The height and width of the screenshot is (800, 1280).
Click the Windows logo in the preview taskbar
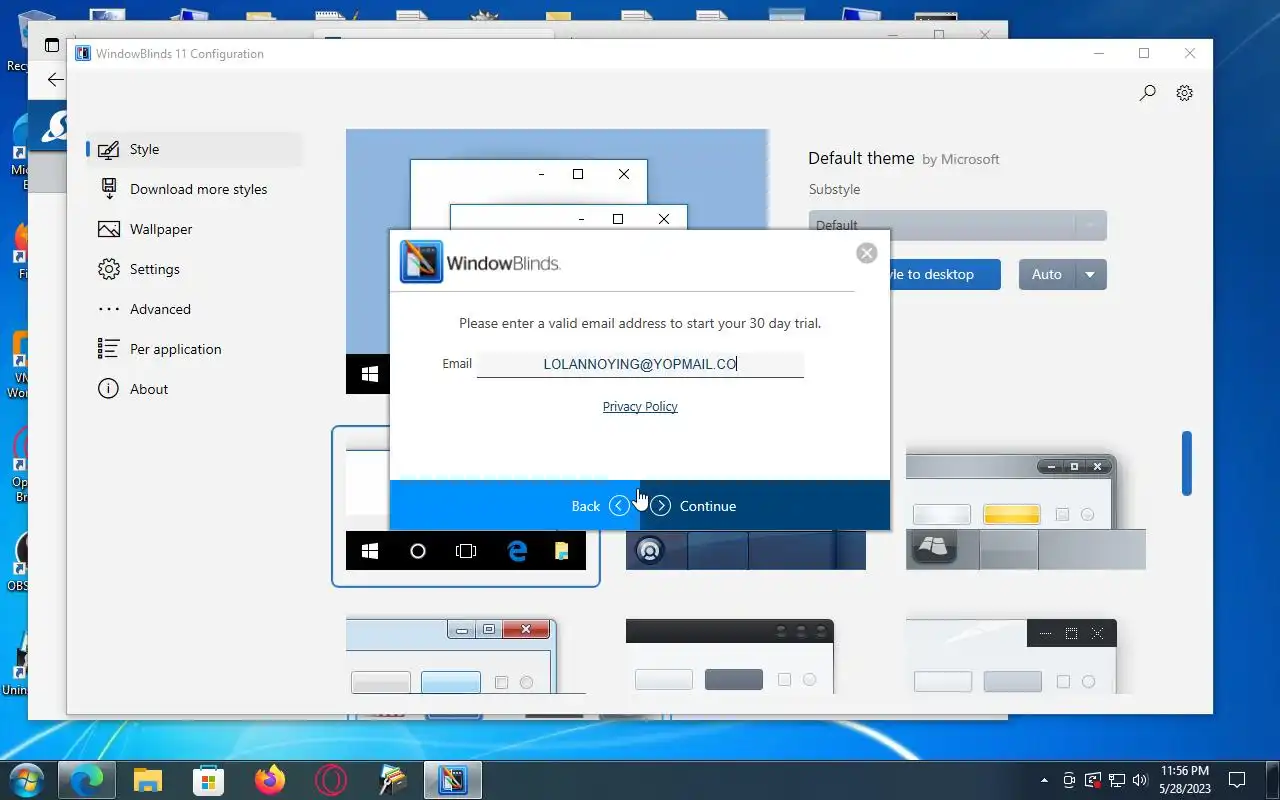(369, 374)
